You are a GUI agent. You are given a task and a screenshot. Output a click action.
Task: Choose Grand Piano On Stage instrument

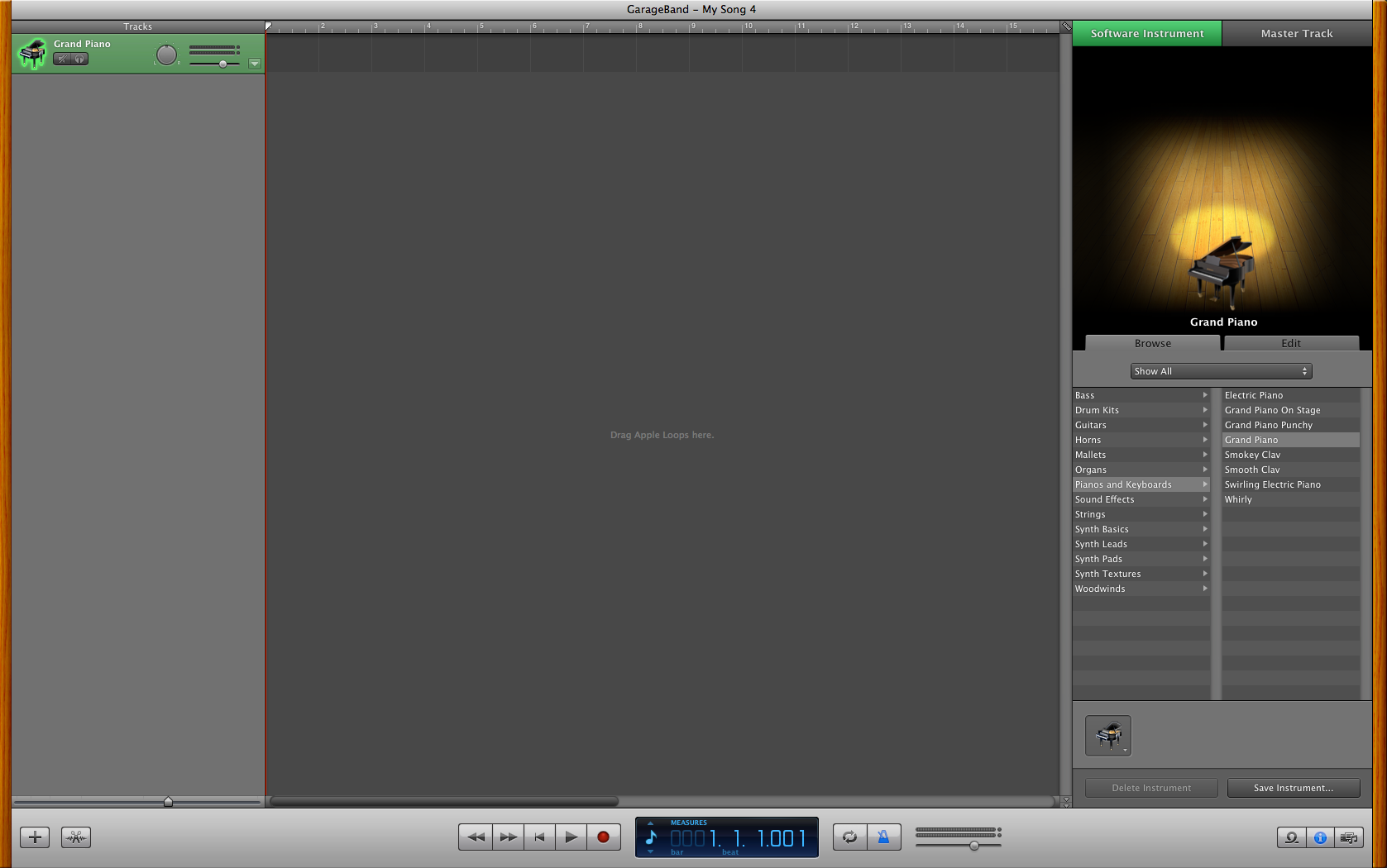[1291, 410]
